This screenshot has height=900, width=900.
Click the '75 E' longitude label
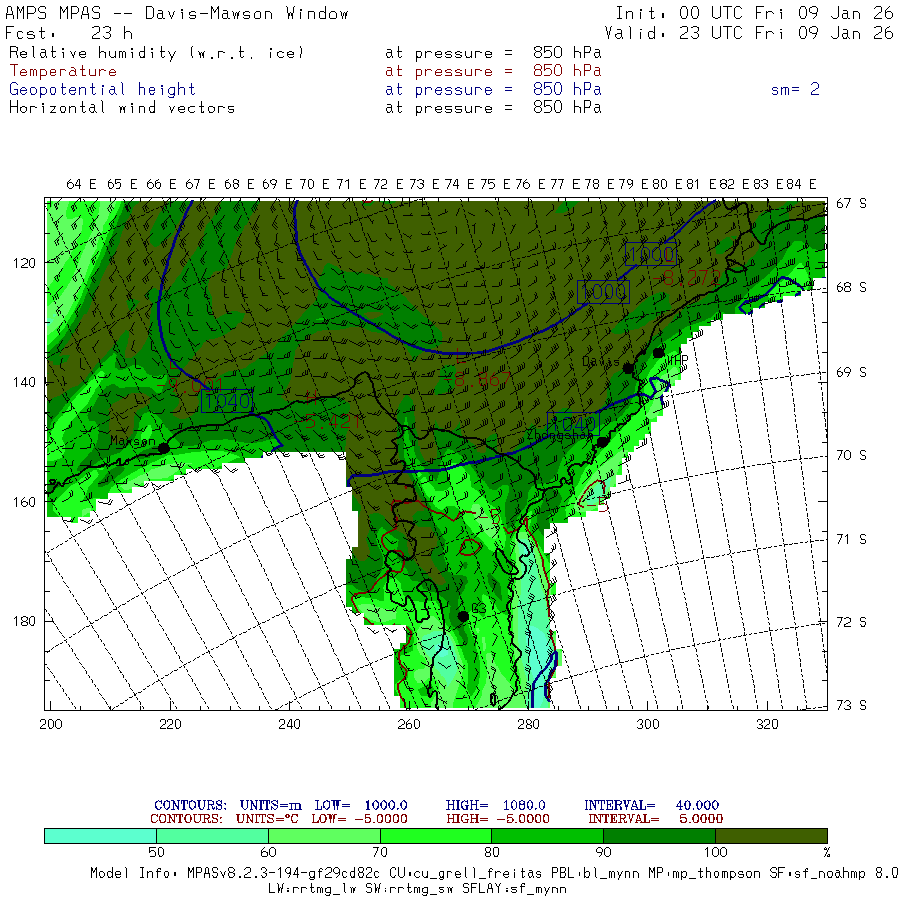495,184
